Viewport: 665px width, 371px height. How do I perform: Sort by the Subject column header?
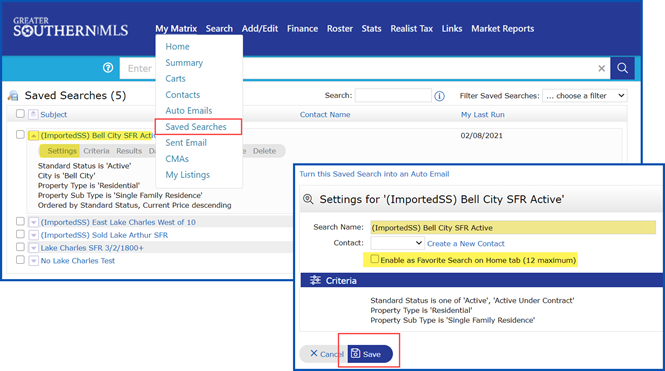click(x=53, y=114)
